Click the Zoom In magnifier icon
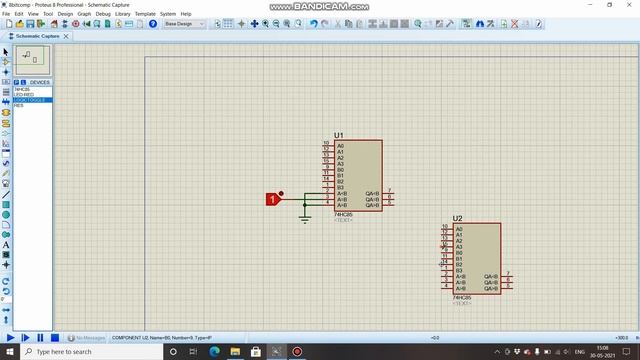 click(265, 24)
